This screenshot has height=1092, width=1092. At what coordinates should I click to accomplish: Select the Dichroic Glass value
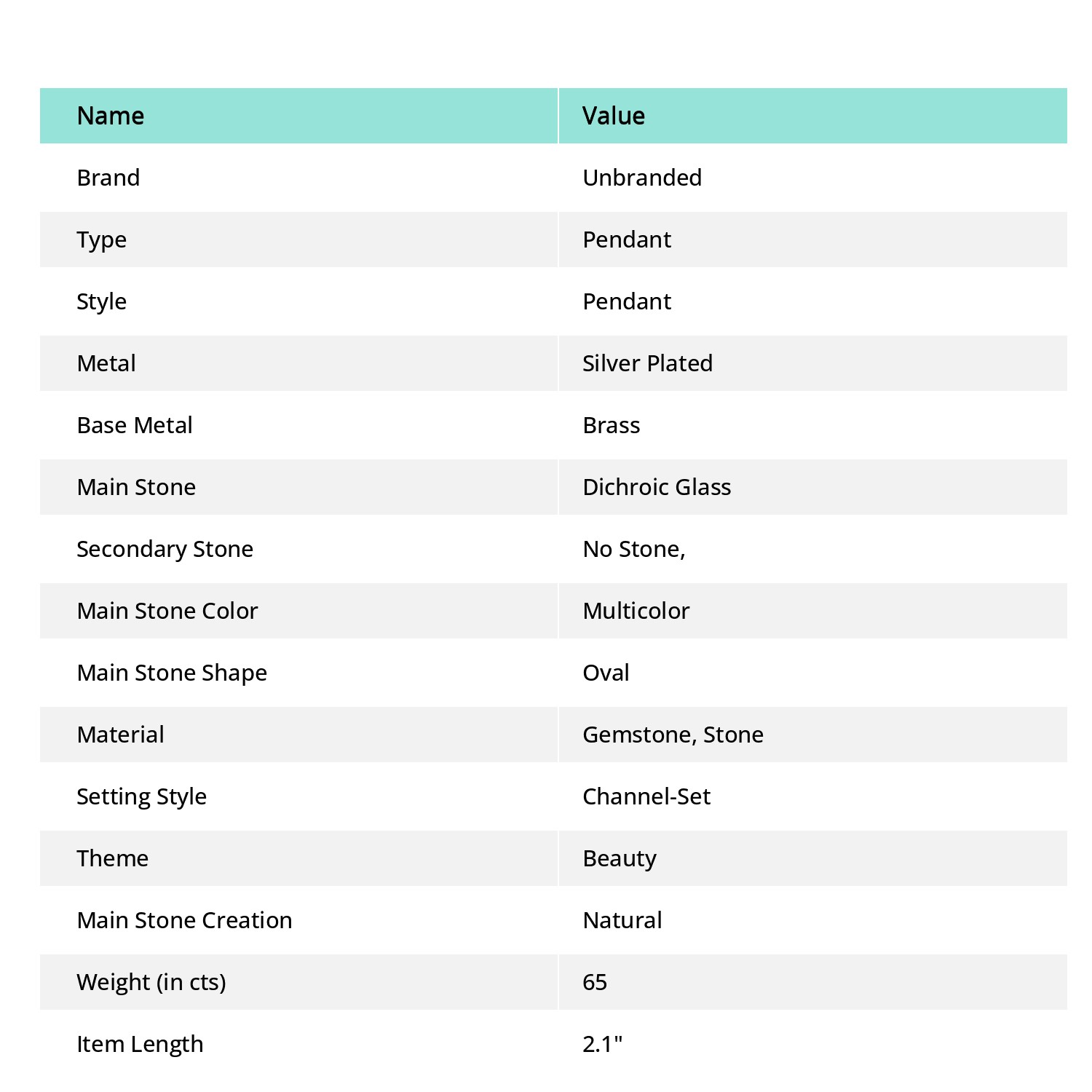(657, 487)
